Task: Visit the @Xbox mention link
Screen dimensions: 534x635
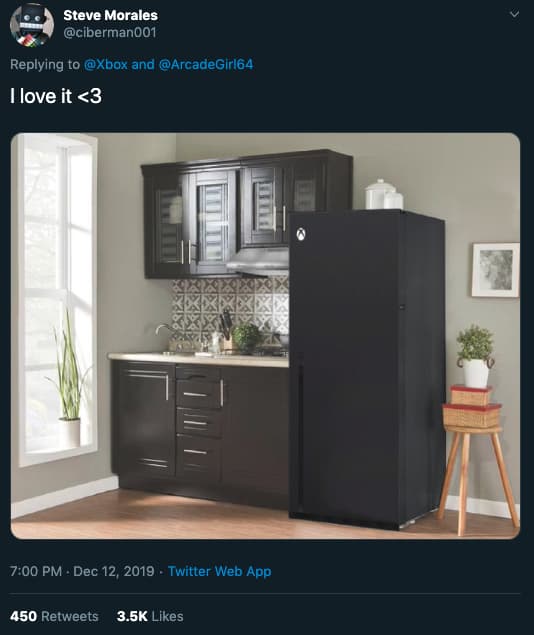Action: pos(105,64)
